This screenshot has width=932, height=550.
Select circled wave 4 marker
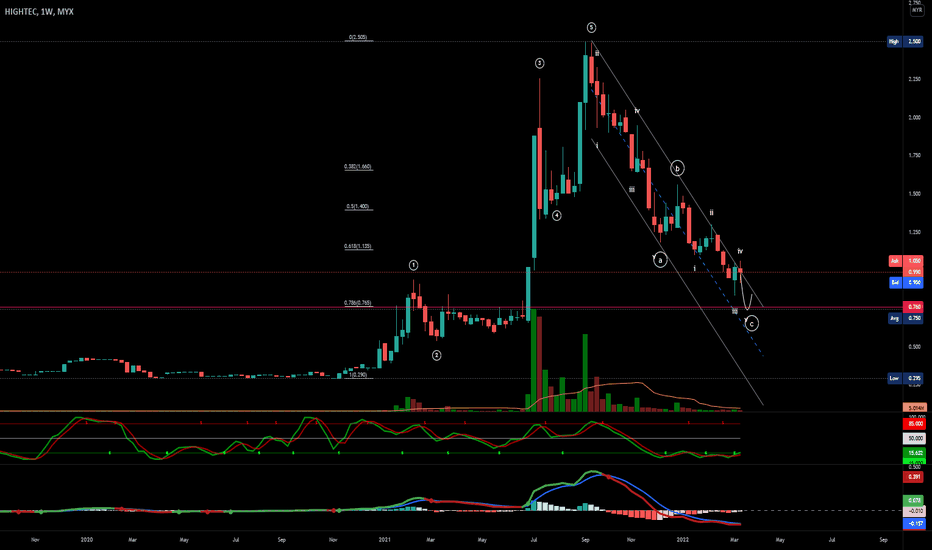click(556, 216)
